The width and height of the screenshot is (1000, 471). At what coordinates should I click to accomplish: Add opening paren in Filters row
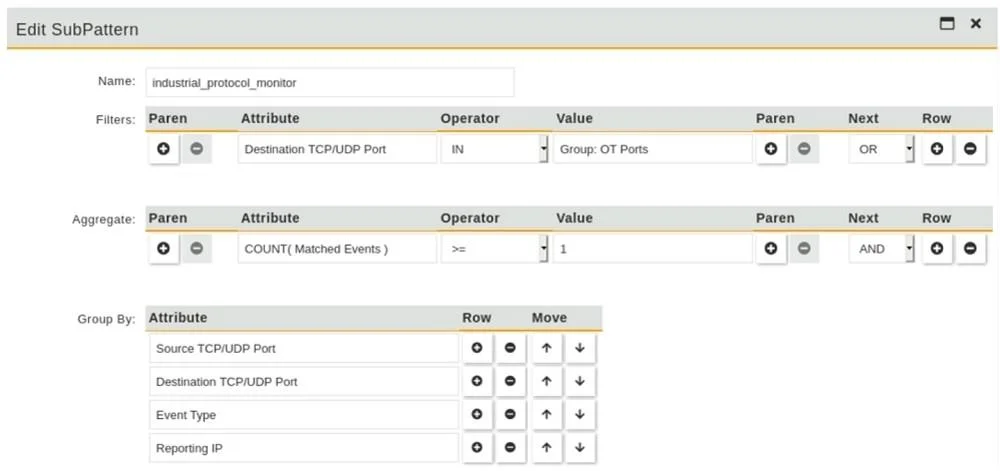point(163,149)
